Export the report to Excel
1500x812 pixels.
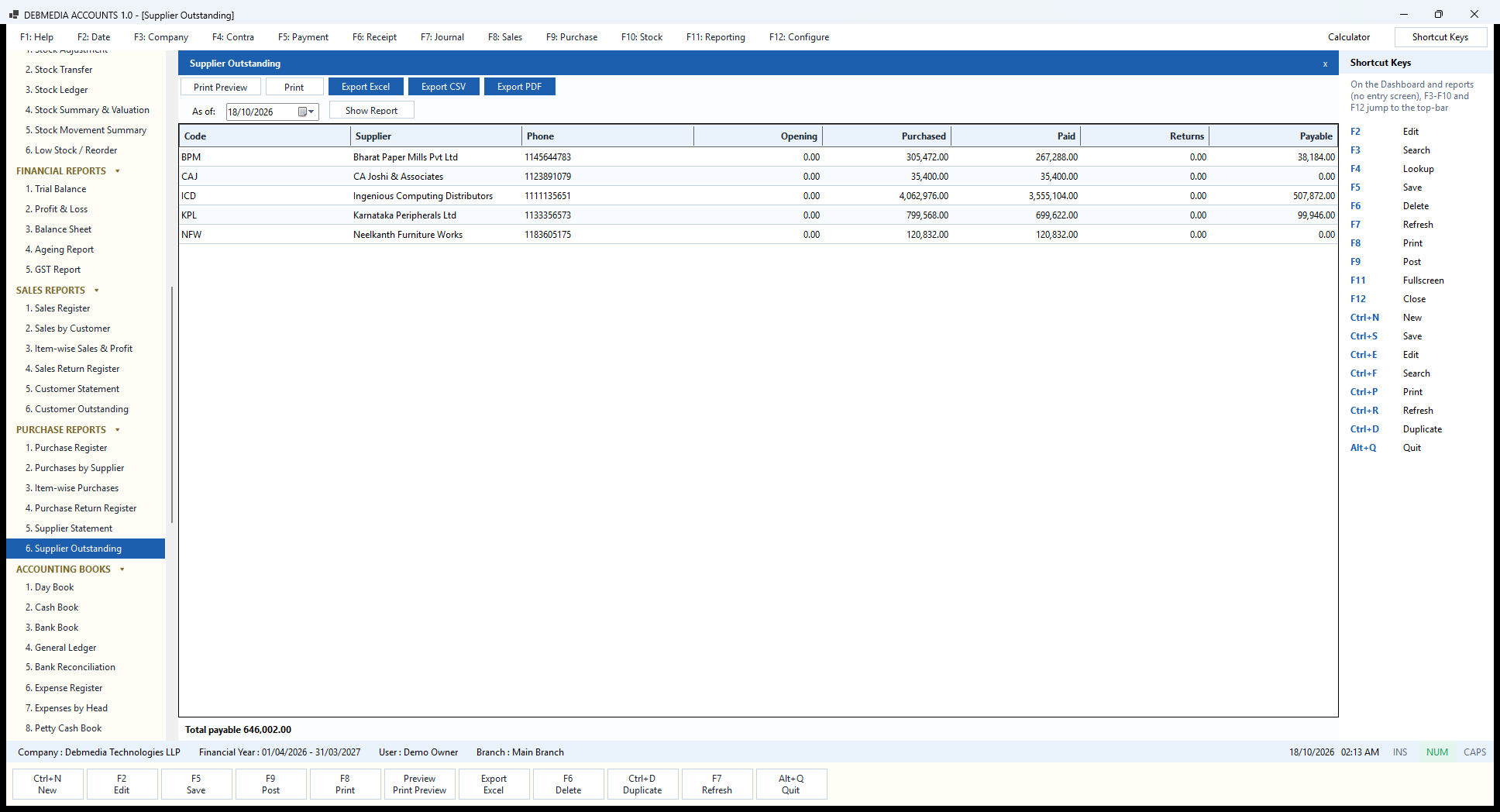366,87
